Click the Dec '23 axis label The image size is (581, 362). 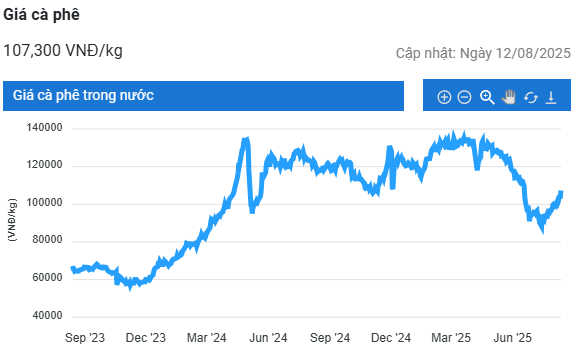click(x=146, y=338)
